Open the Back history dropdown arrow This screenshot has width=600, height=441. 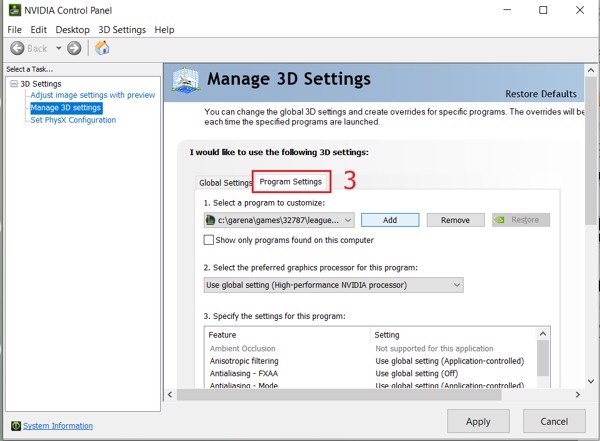(x=59, y=48)
